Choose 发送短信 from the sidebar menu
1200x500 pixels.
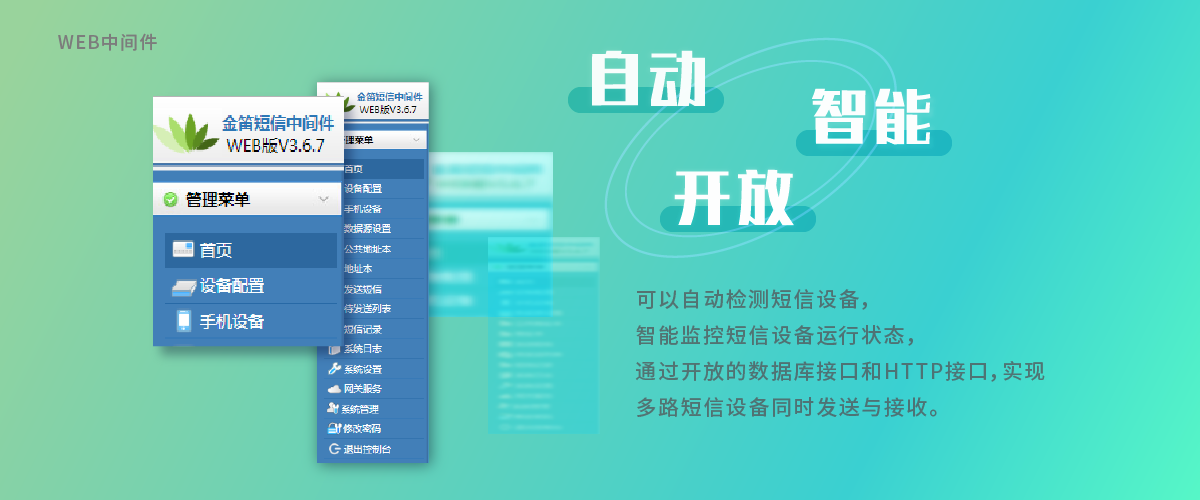(x=363, y=289)
